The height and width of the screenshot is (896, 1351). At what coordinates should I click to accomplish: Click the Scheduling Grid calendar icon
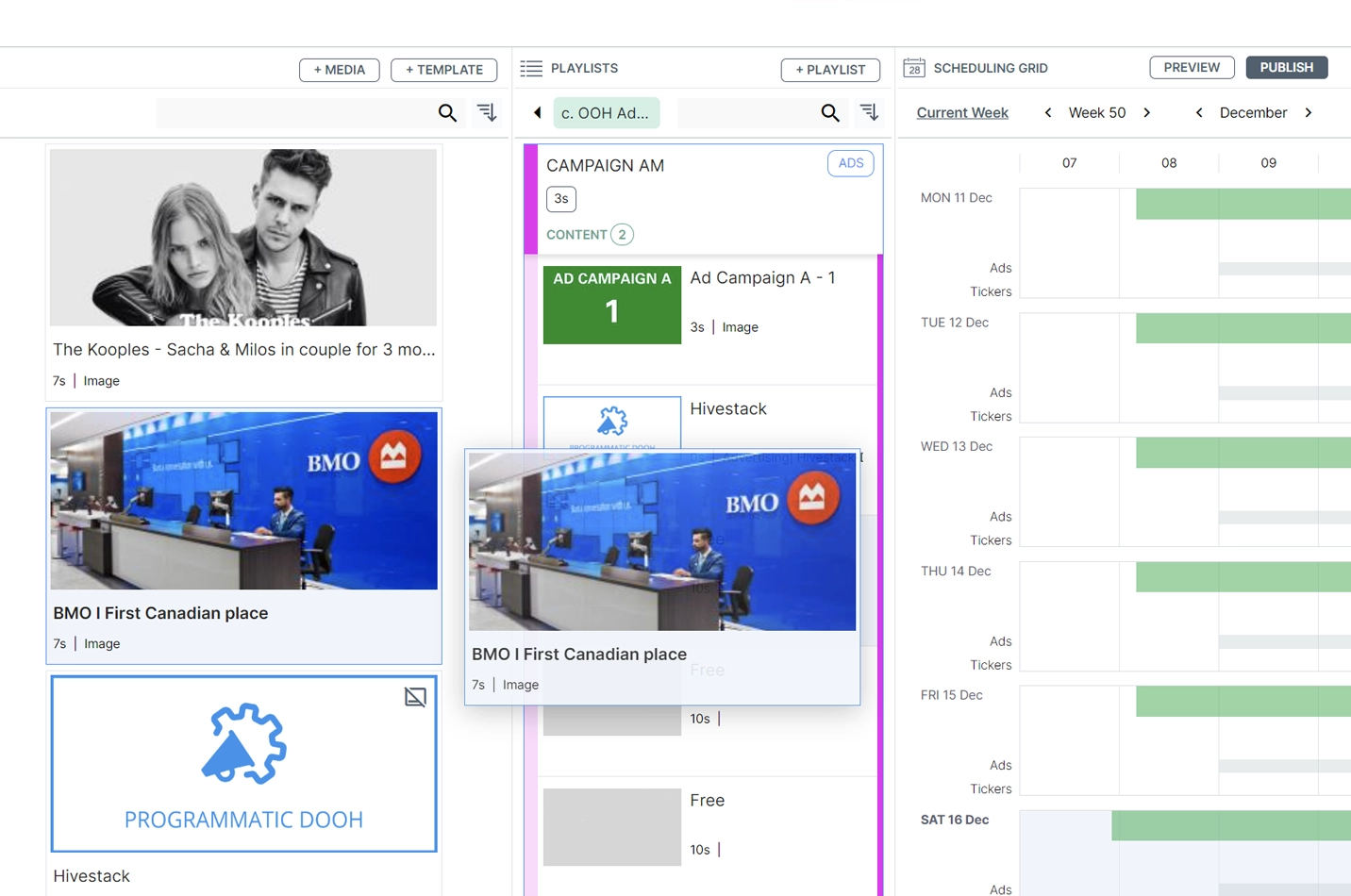pos(914,68)
